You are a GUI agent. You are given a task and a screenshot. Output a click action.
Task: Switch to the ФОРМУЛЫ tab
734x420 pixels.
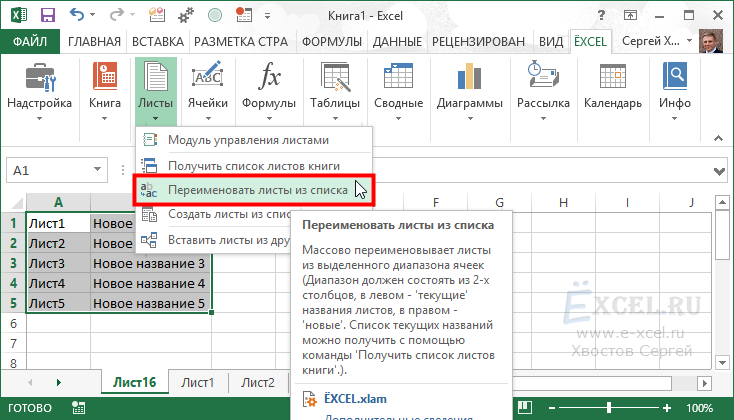click(x=332, y=42)
